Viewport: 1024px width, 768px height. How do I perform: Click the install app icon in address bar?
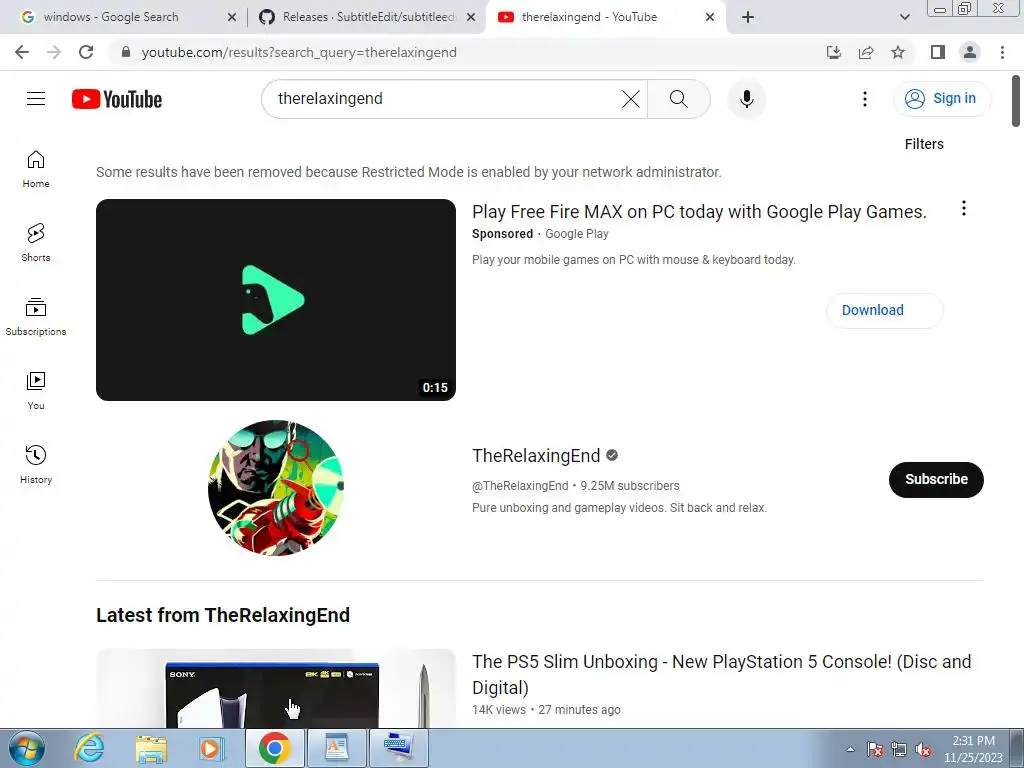[834, 52]
